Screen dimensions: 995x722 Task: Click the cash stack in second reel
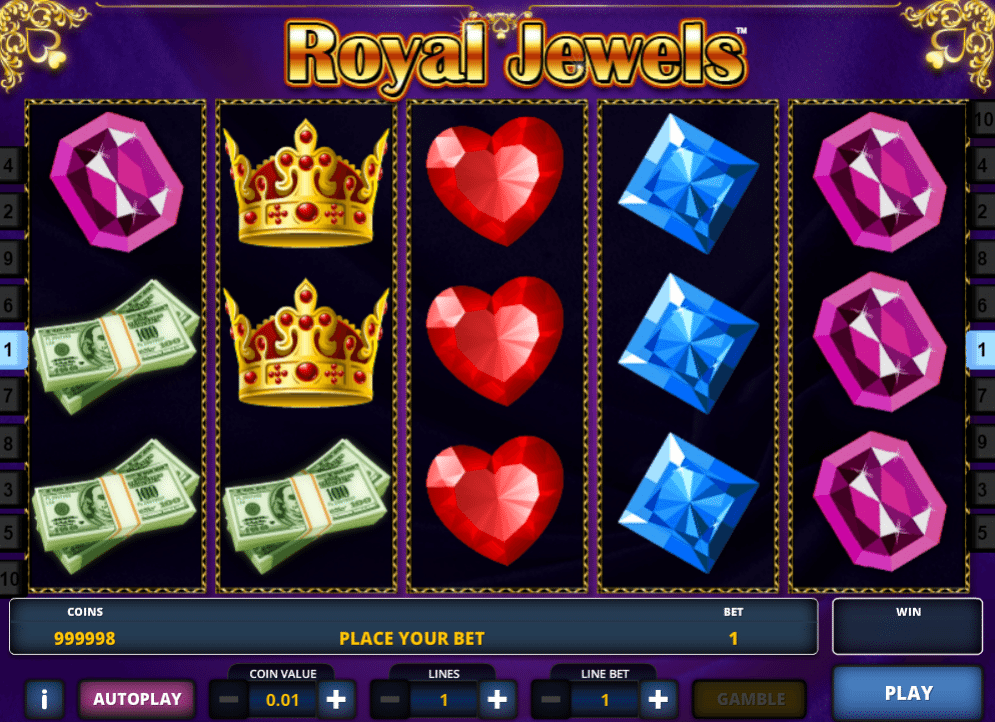tap(306, 506)
